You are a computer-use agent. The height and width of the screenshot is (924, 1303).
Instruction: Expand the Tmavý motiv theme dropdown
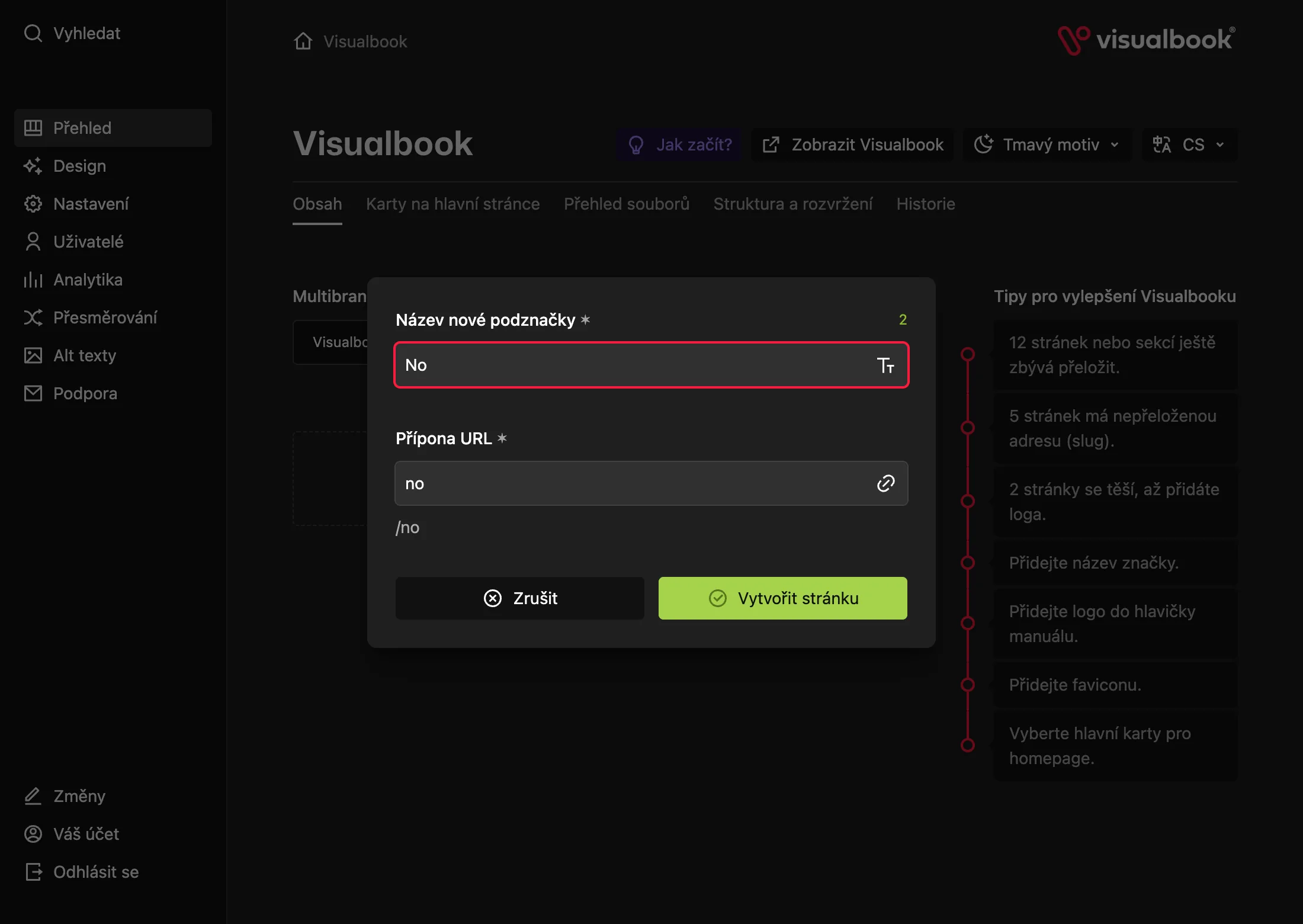(1047, 145)
